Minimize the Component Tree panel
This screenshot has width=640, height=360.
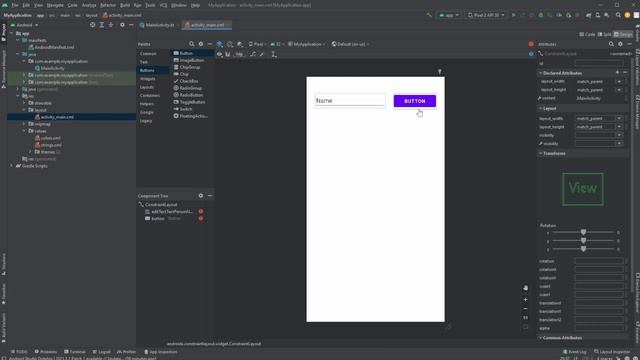tap(210, 196)
